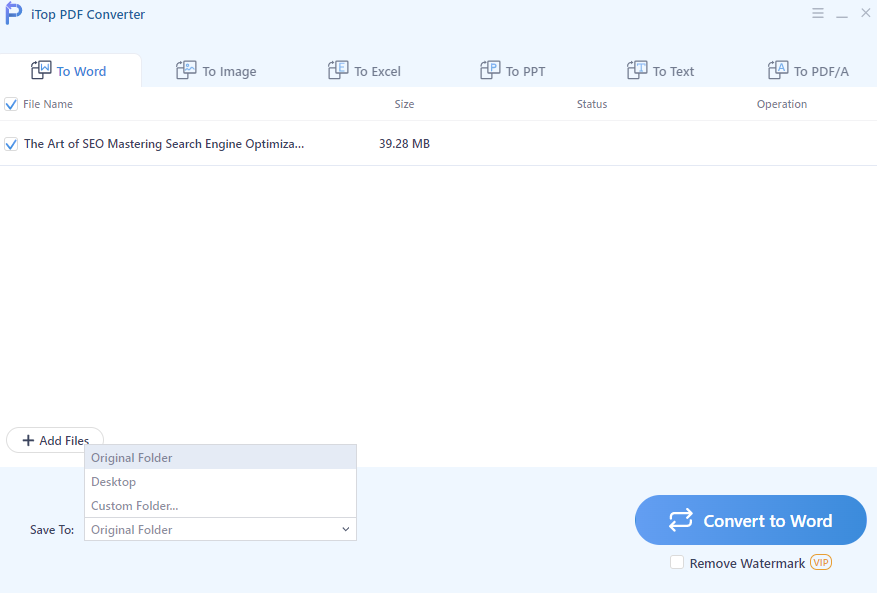877x593 pixels.
Task: Click the To Excel tab icon
Action: pos(338,70)
